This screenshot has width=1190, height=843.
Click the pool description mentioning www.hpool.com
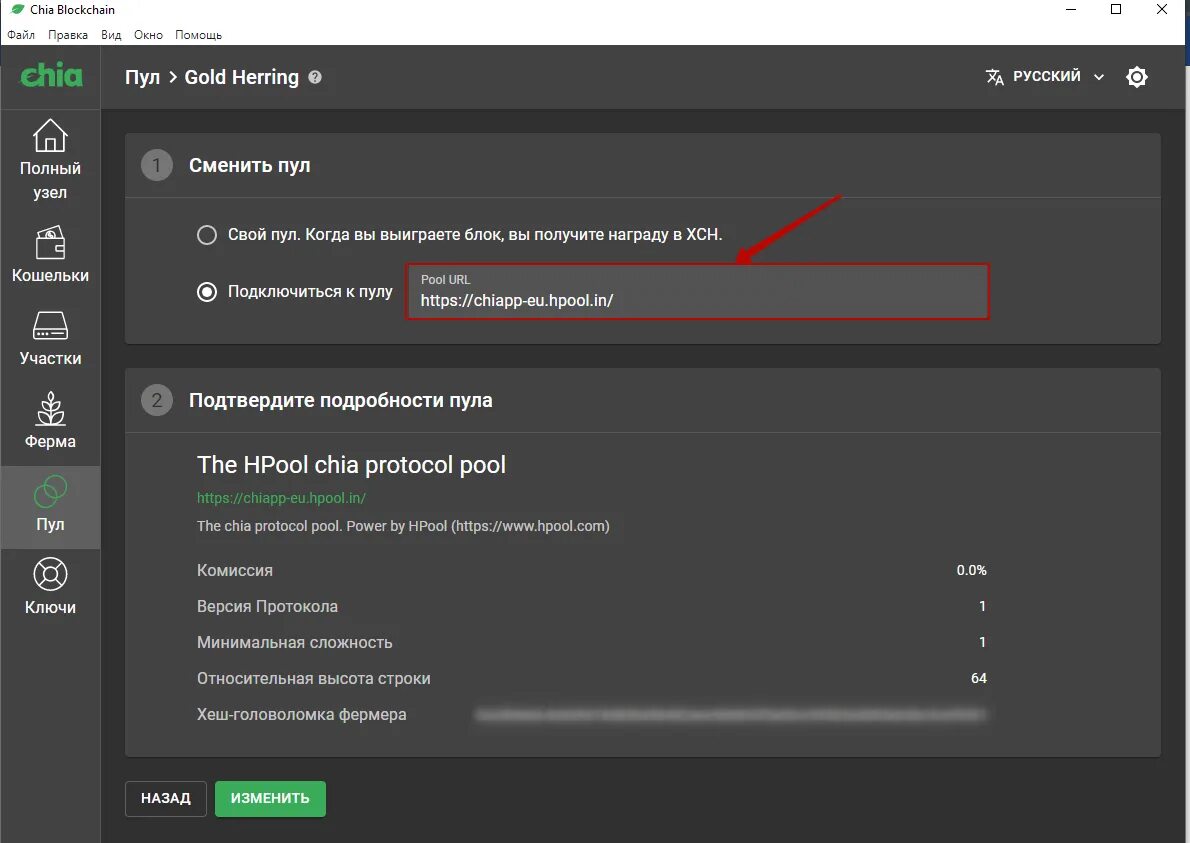click(403, 526)
